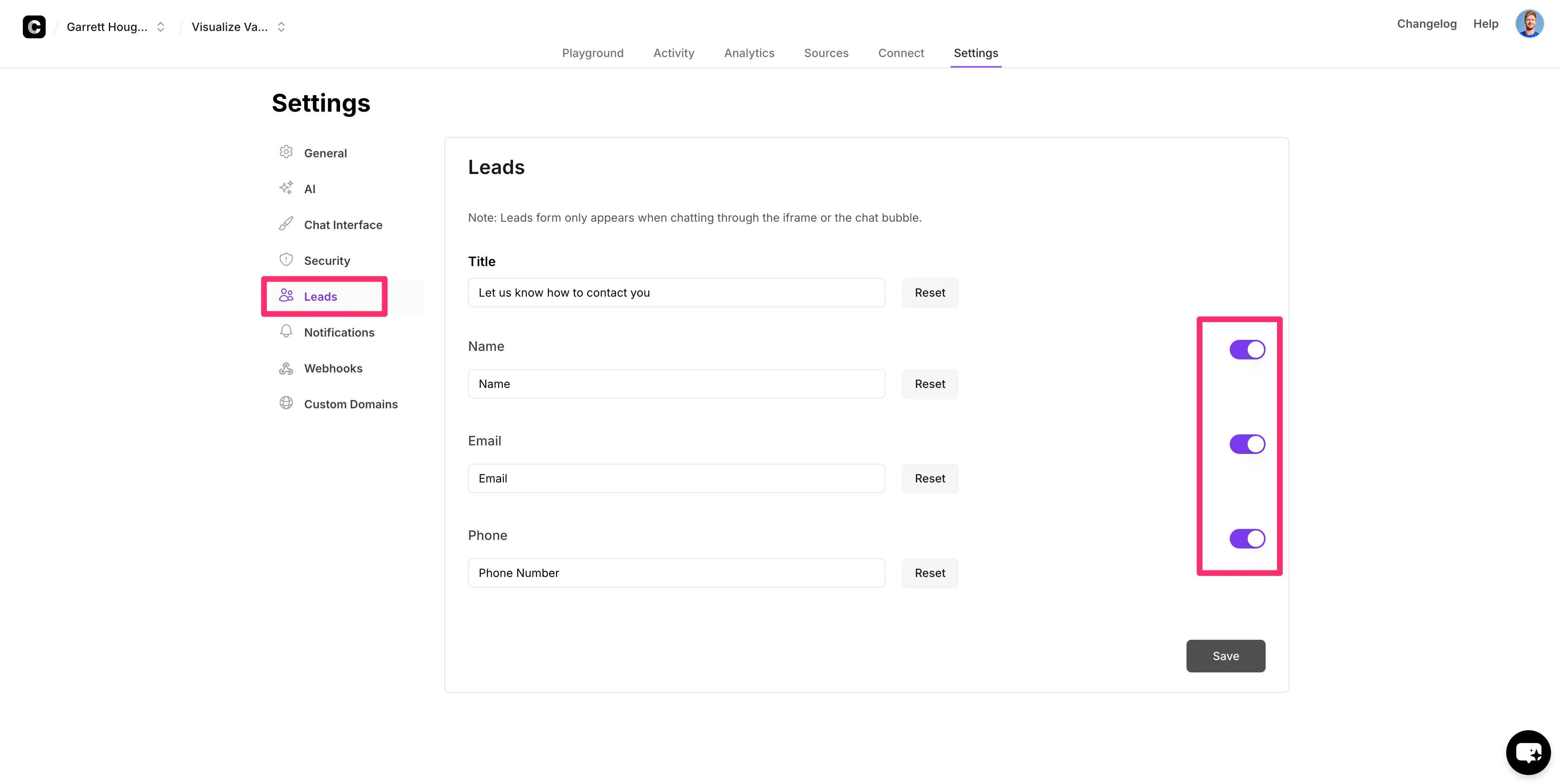
Task: Select the Security shield icon
Action: [x=286, y=260]
